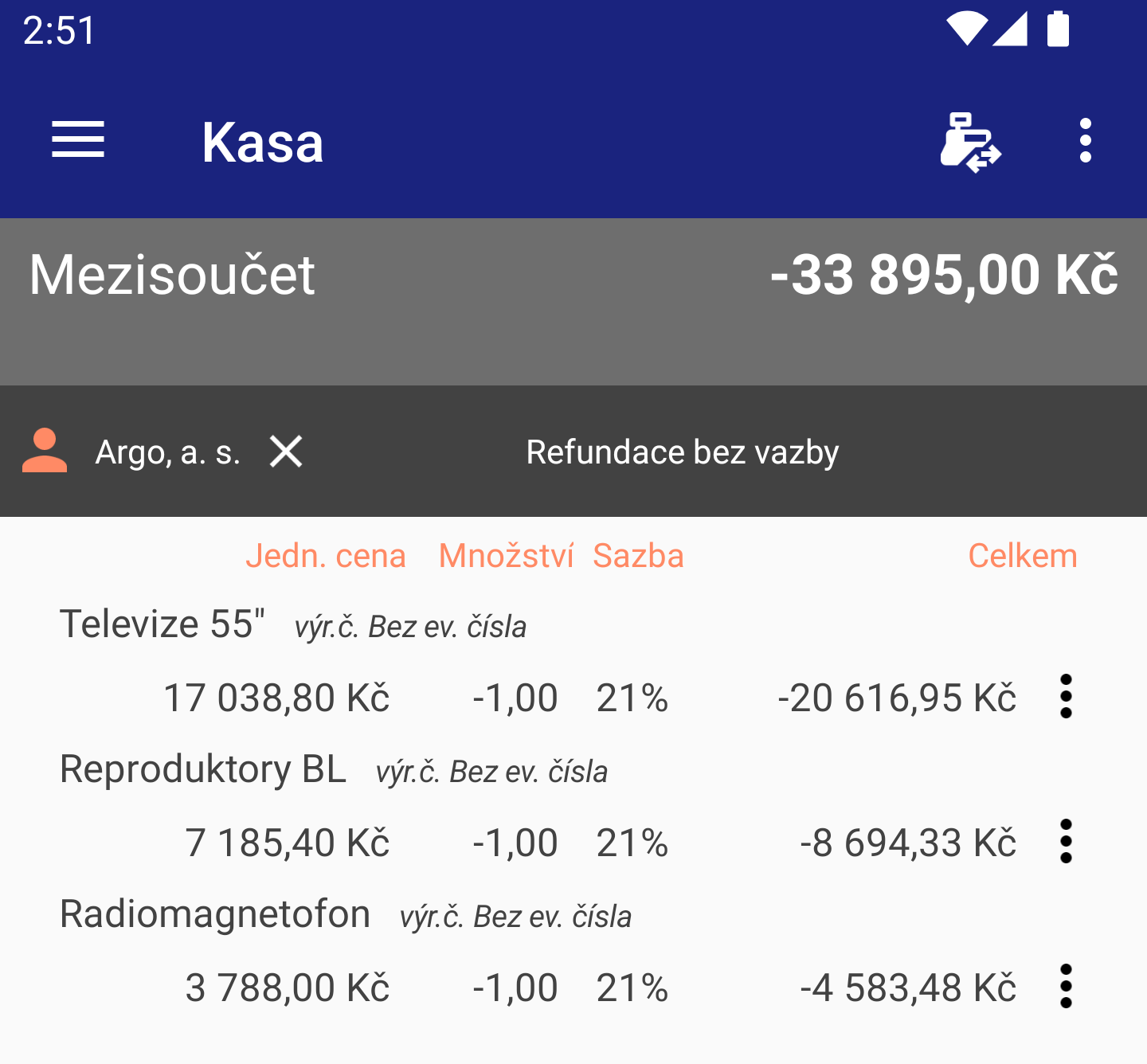Select the Argo, a. s. customer name

point(168,452)
